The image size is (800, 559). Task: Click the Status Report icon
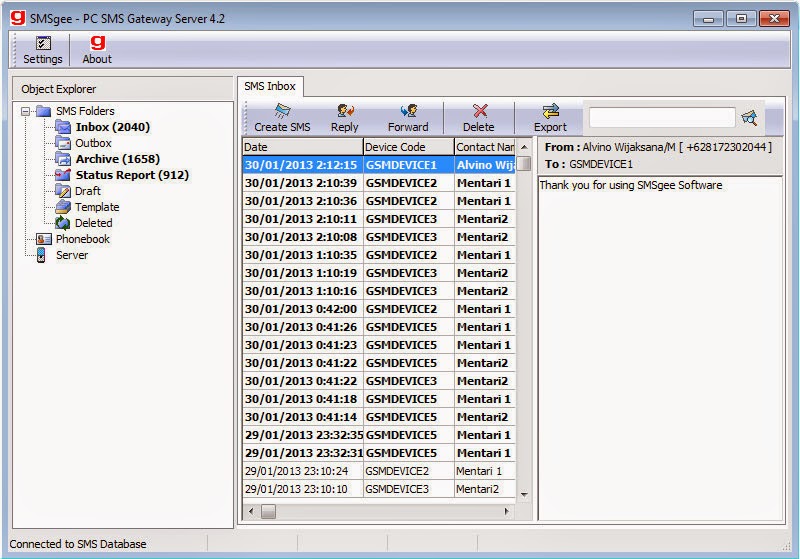point(63,174)
